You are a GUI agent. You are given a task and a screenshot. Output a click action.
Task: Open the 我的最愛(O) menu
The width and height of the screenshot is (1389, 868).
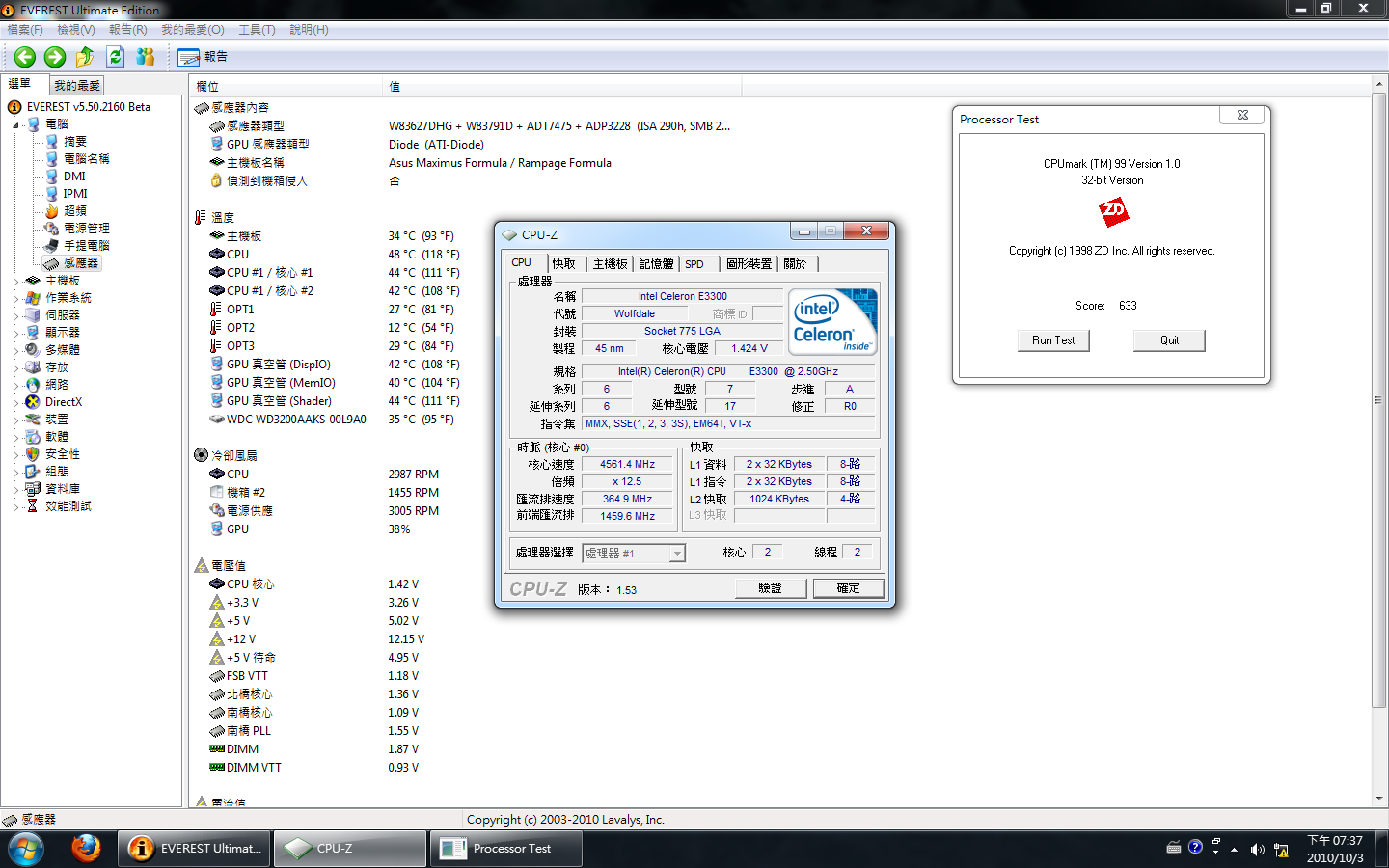(x=193, y=30)
